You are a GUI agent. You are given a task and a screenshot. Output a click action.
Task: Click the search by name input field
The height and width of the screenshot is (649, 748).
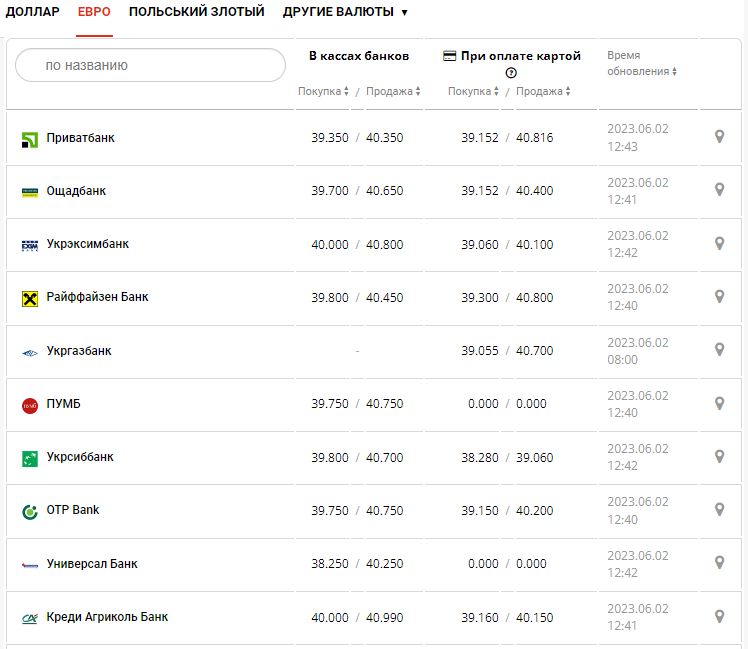tap(150, 65)
